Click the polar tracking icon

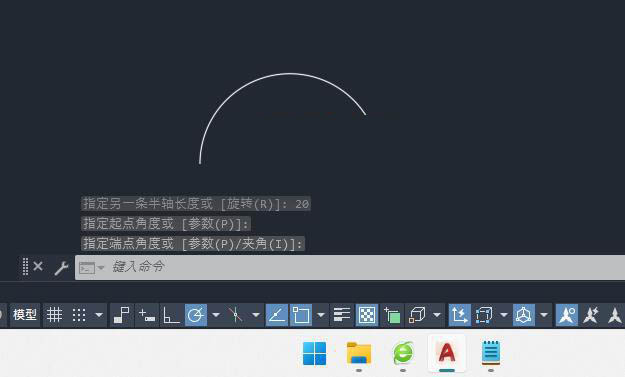point(196,315)
